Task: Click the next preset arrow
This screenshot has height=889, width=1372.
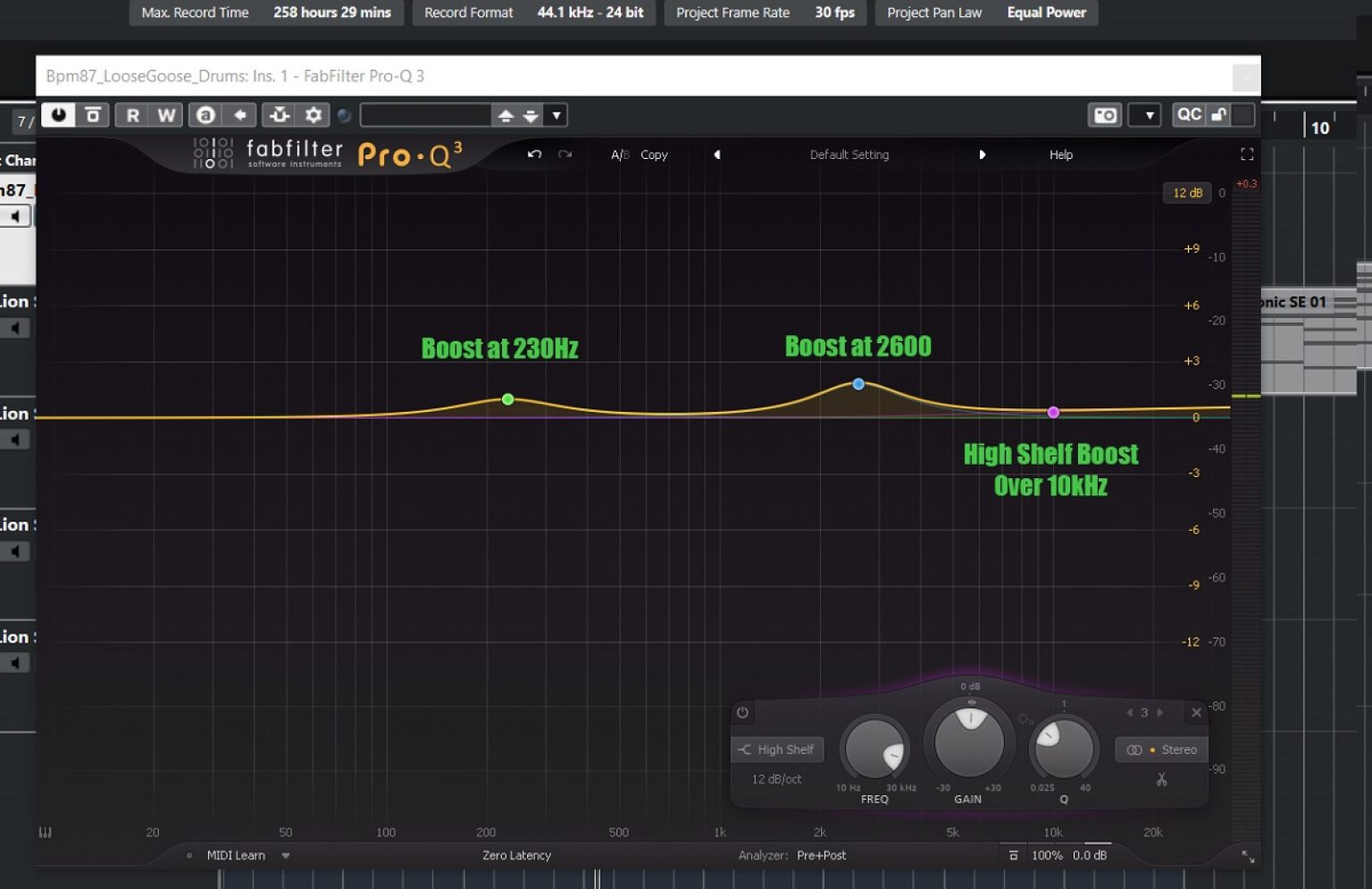Action: (983, 154)
